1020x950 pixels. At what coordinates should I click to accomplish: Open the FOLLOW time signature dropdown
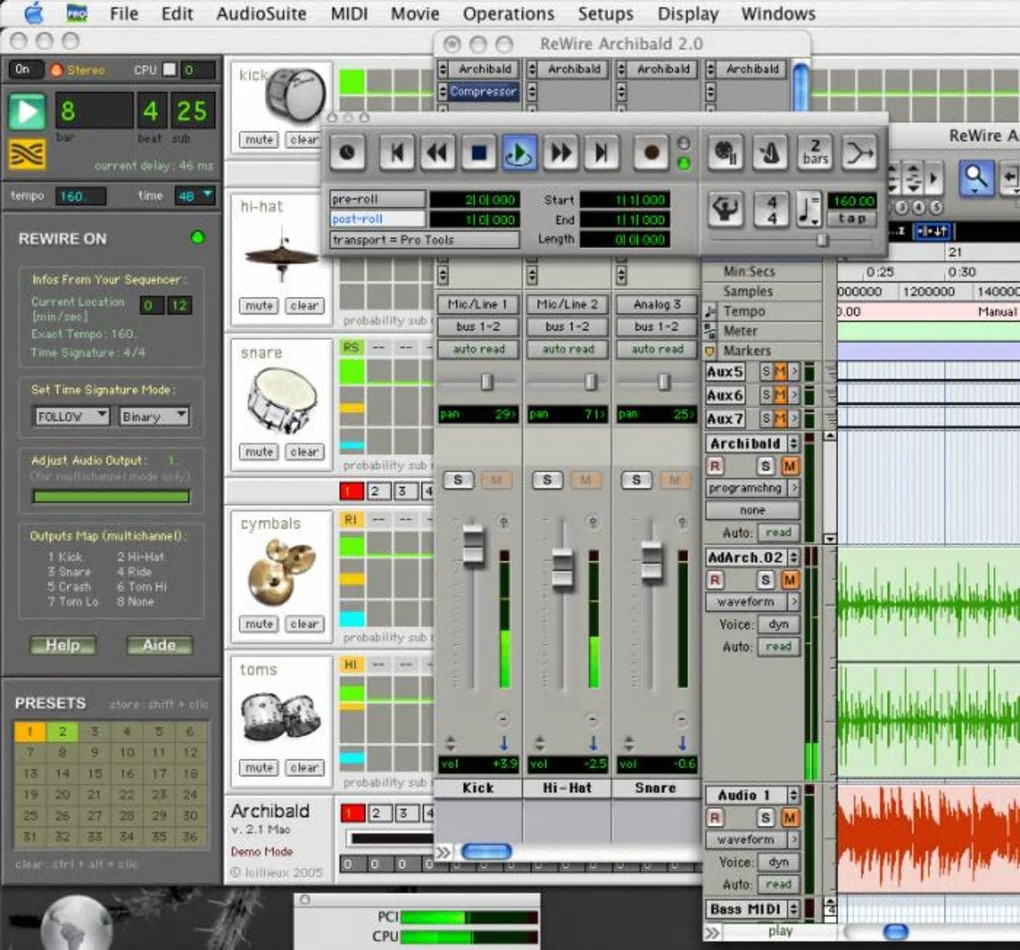71,416
